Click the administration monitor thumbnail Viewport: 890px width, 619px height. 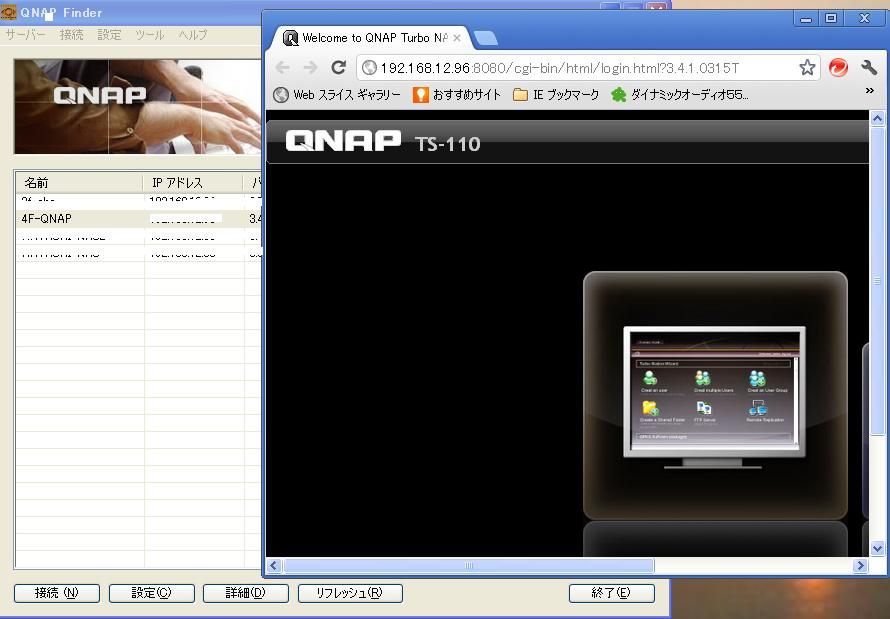(x=715, y=397)
